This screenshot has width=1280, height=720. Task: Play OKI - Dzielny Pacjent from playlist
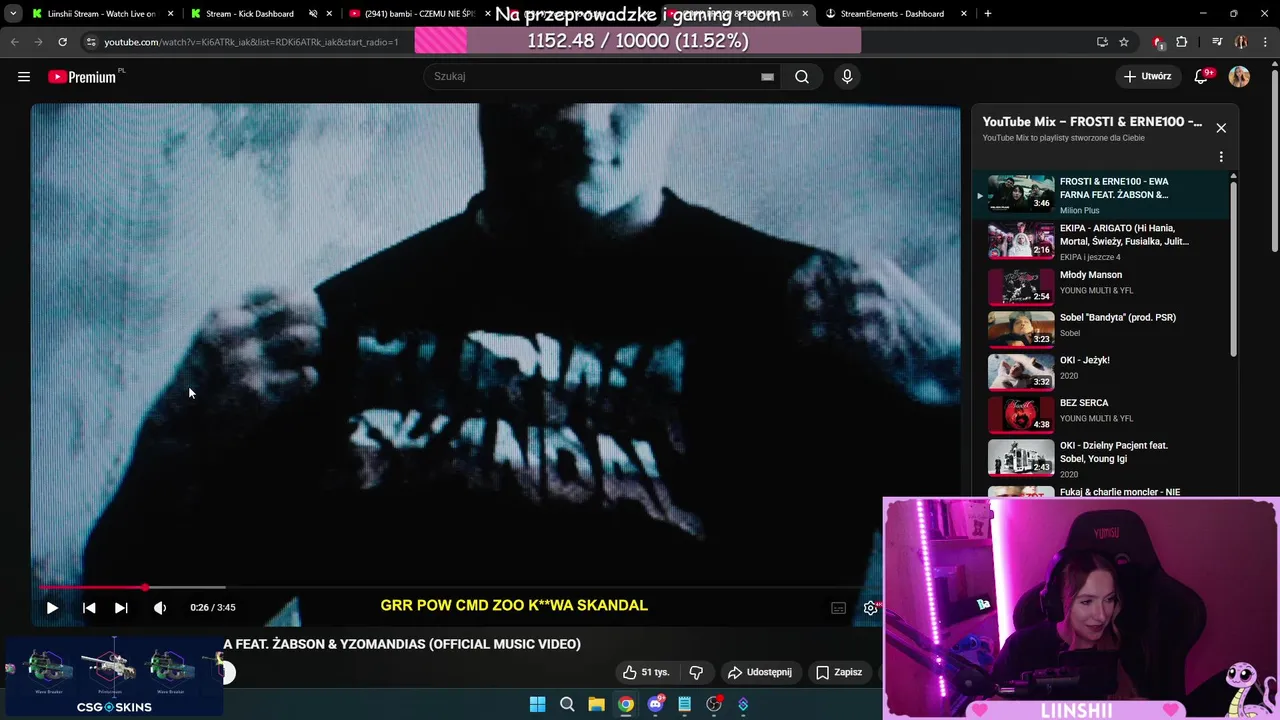(x=1100, y=457)
